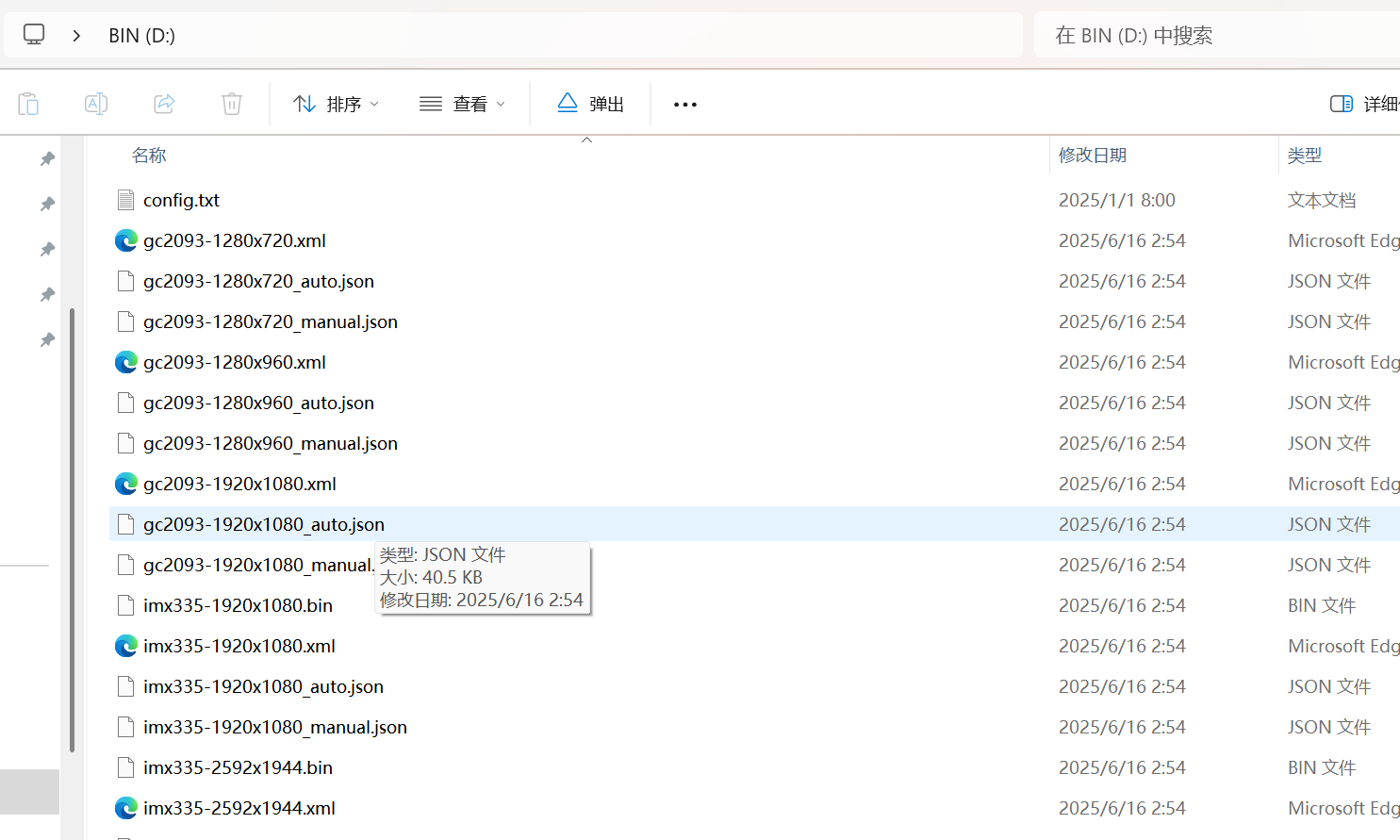Click the Delete trash icon

232,104
